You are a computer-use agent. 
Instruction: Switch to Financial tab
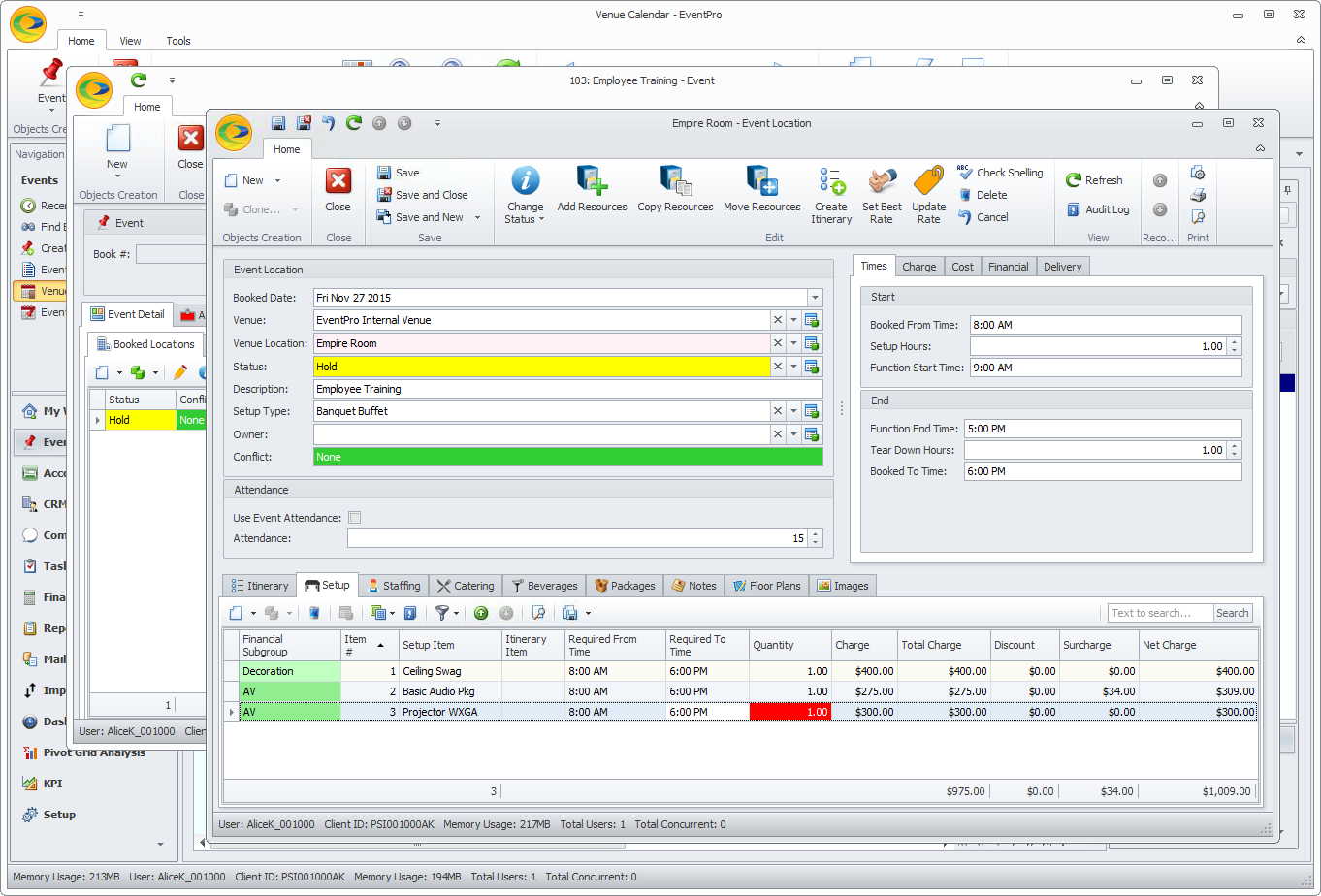[1009, 267]
